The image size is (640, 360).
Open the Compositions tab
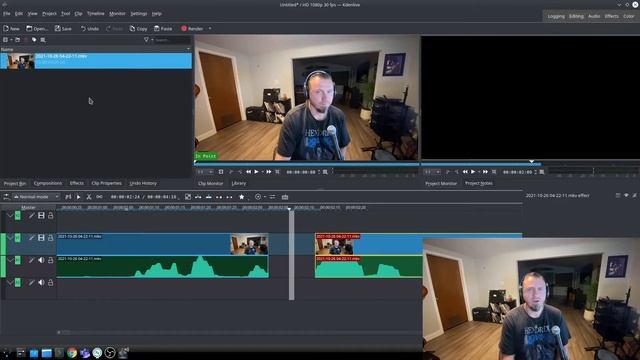pos(48,183)
